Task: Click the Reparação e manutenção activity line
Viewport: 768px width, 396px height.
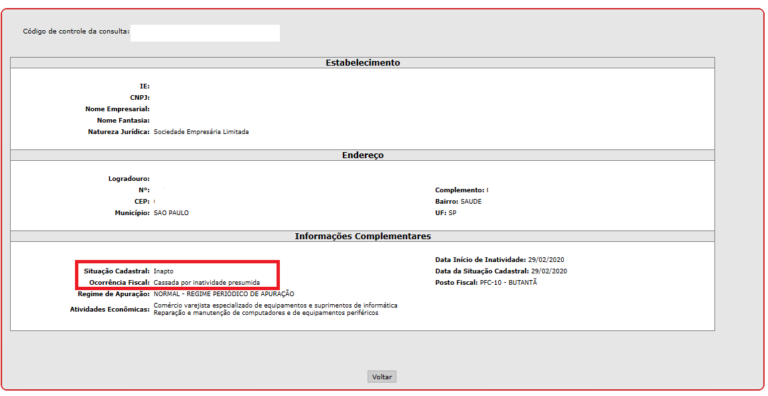Action: click(x=266, y=313)
